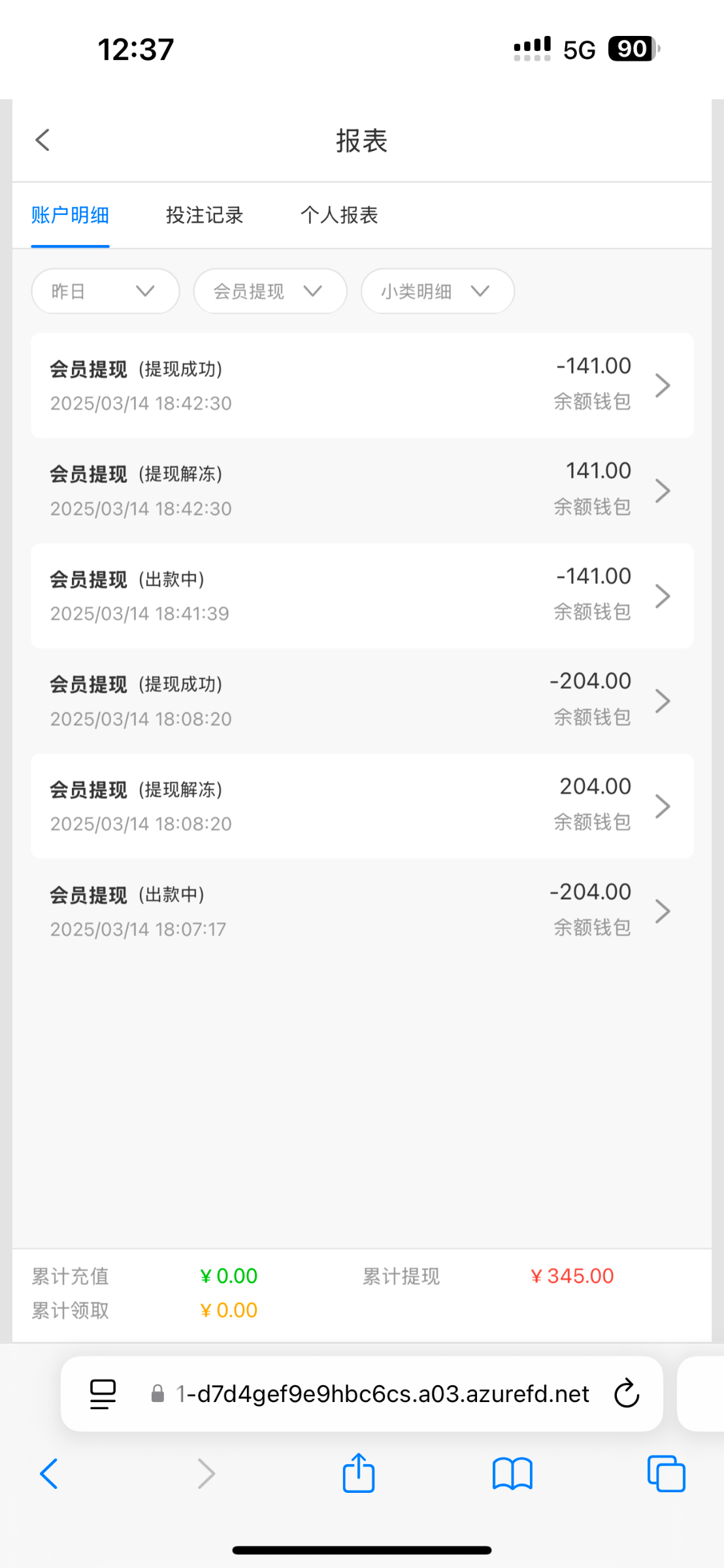Tap the azurefd.net address bar

click(x=382, y=1394)
